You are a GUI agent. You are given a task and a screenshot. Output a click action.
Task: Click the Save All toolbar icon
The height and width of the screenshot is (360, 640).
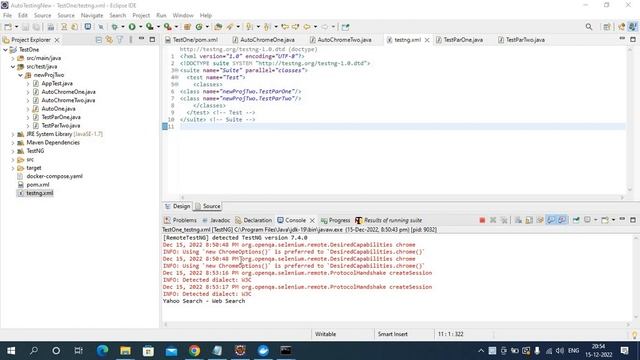pos(36,27)
